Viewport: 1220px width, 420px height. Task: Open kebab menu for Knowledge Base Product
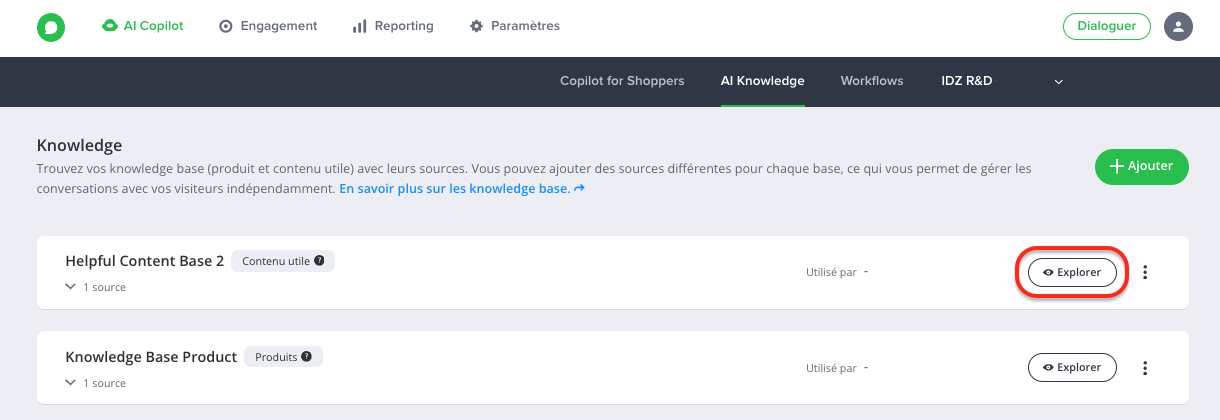click(1145, 368)
